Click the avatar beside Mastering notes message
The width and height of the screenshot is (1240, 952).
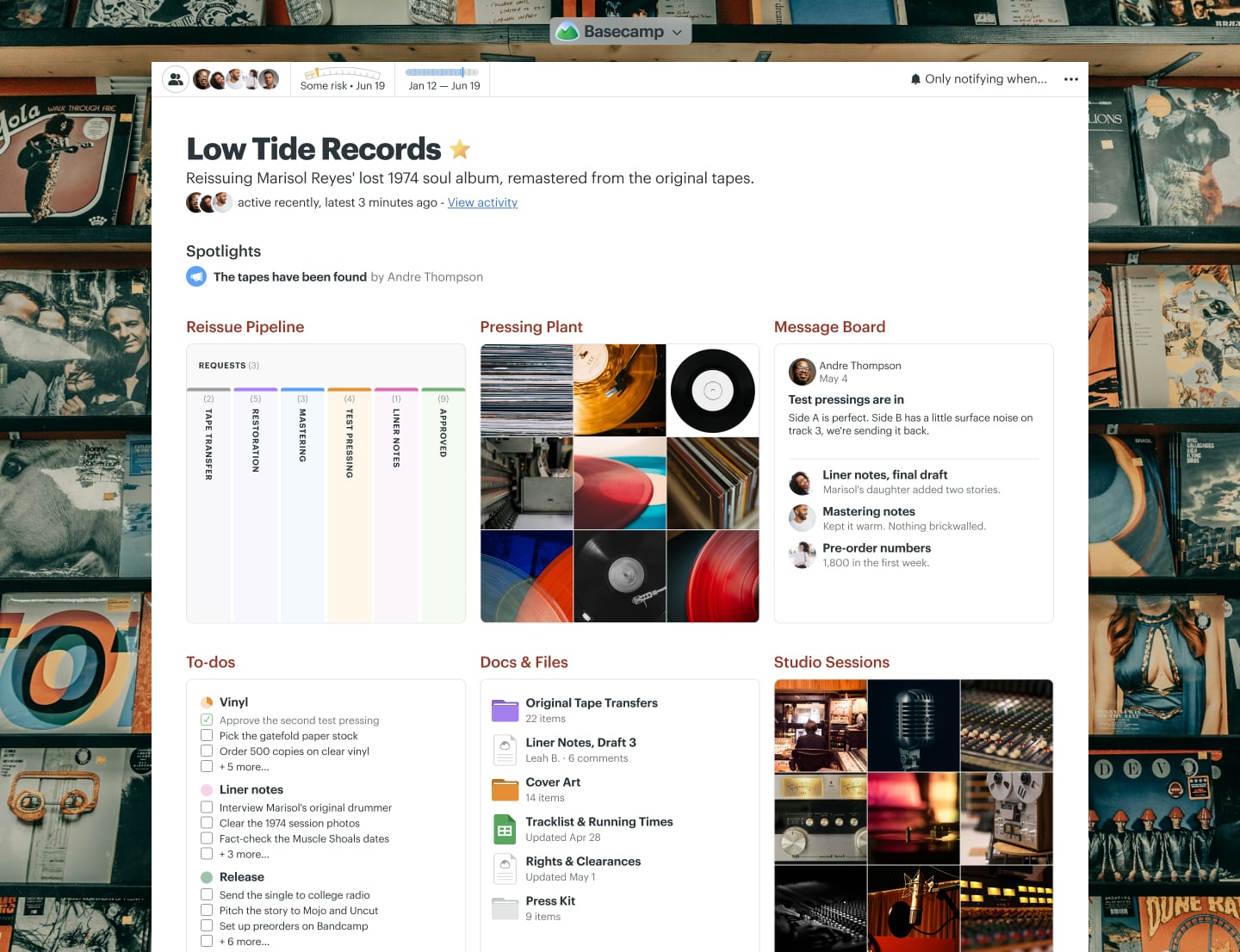tap(802, 518)
